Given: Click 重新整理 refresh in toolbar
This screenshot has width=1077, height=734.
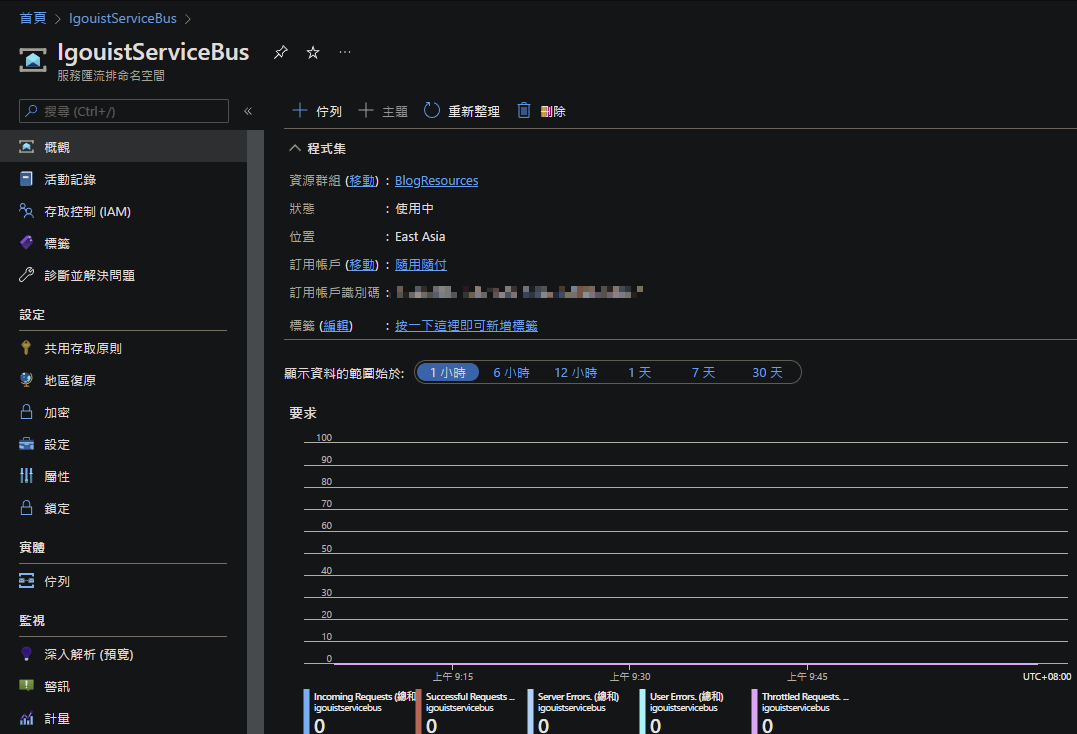Looking at the screenshot, I should click(x=462, y=111).
